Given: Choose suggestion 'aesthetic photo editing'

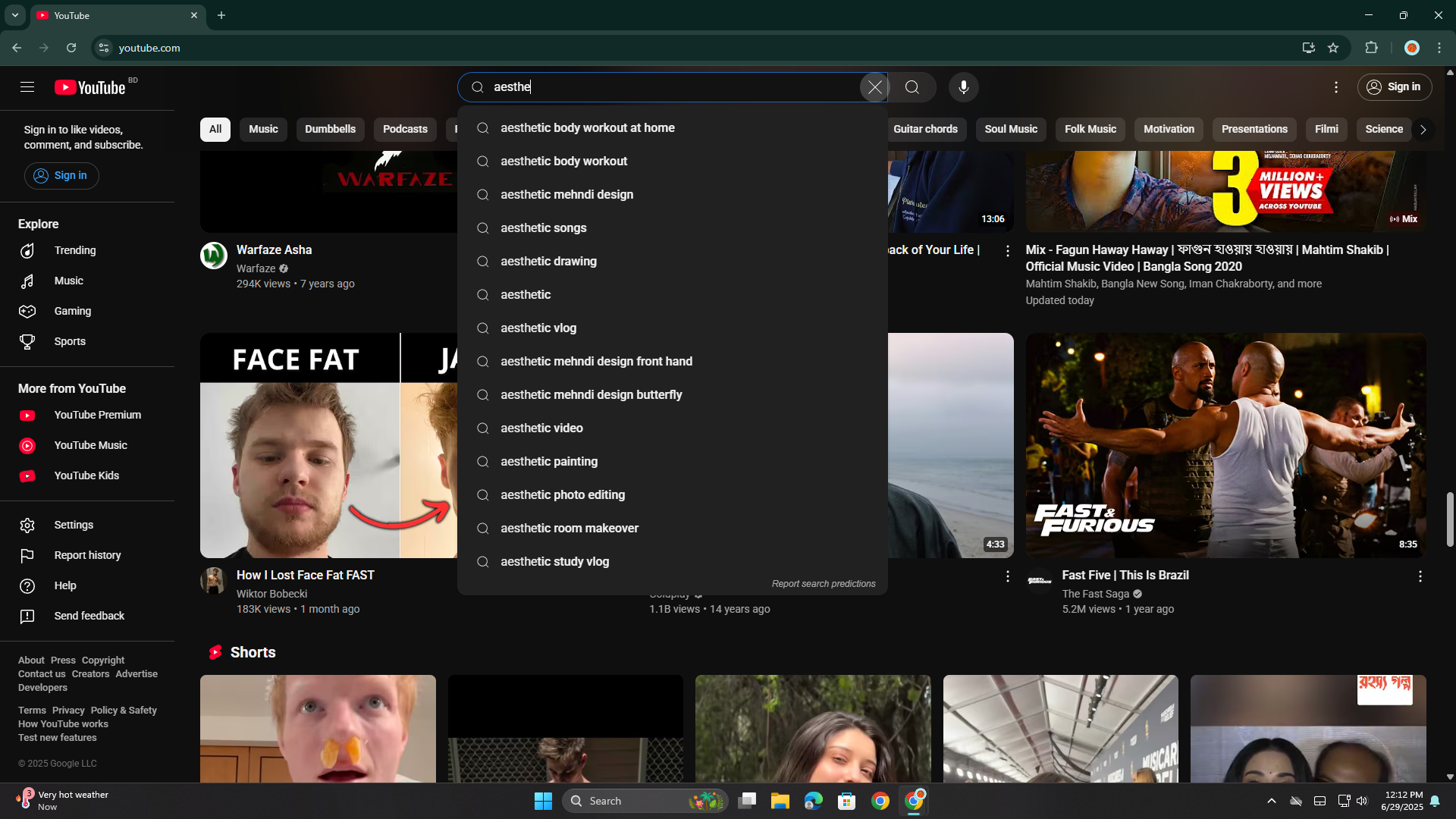Looking at the screenshot, I should (x=673, y=495).
